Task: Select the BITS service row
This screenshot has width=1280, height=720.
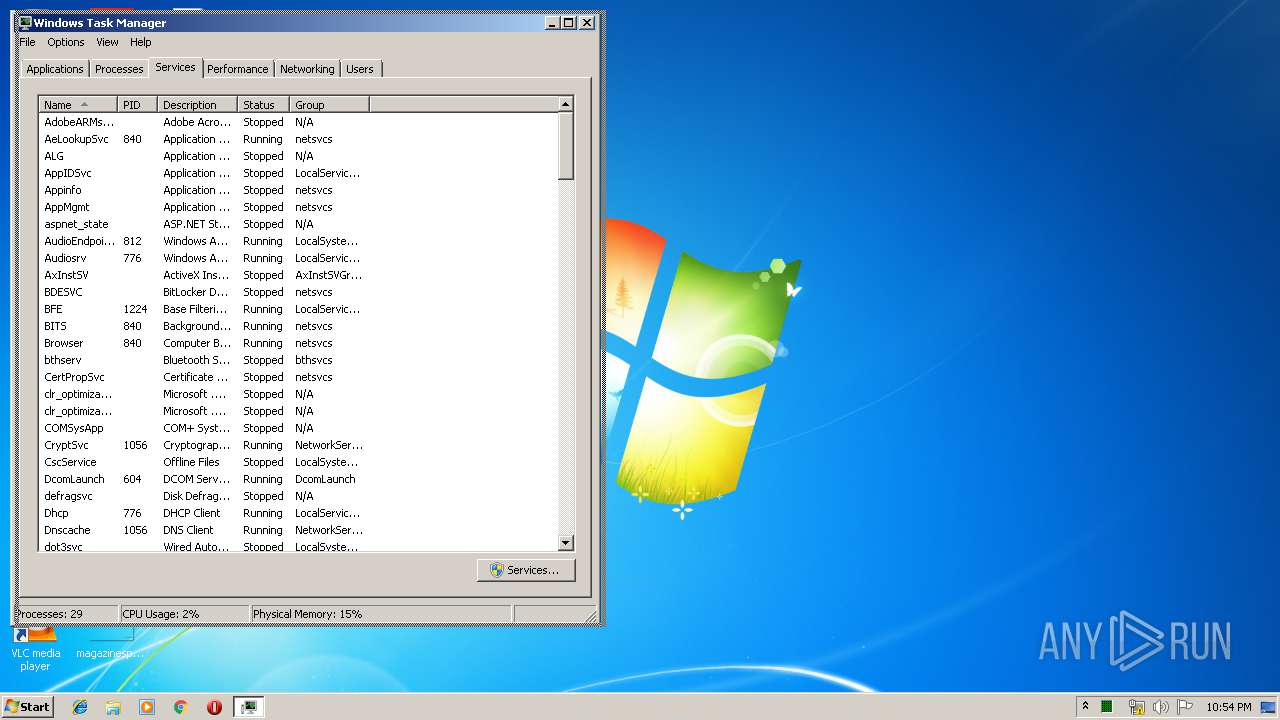Action: coord(298,326)
